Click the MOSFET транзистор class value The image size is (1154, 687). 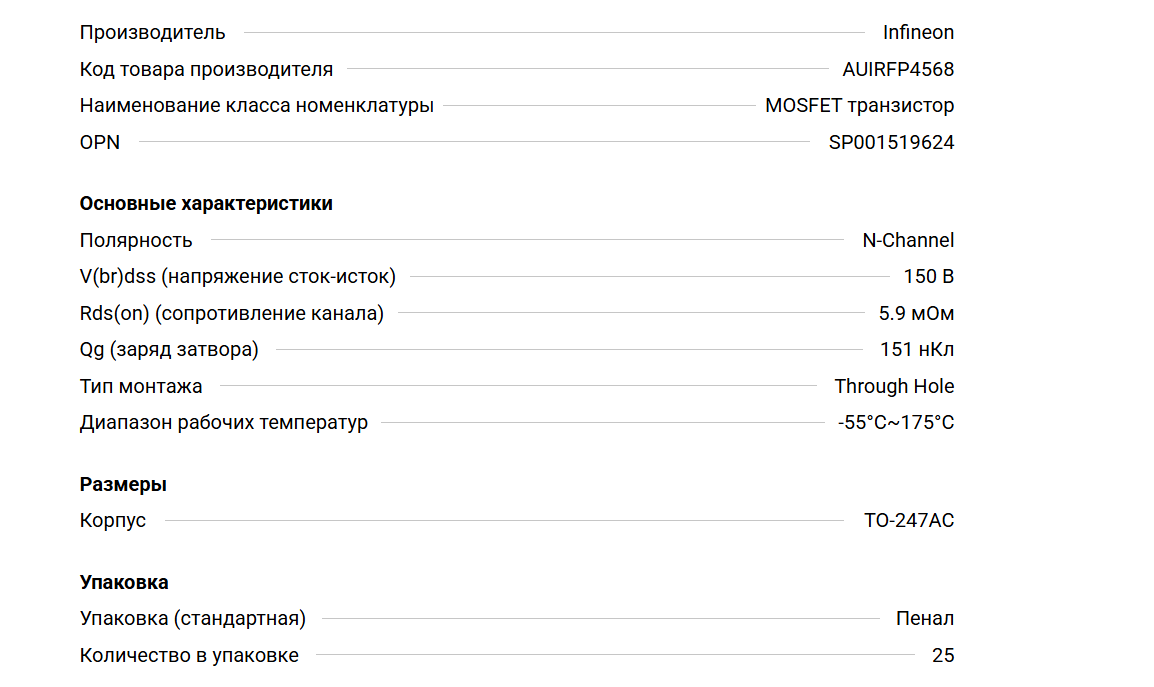[x=859, y=105]
